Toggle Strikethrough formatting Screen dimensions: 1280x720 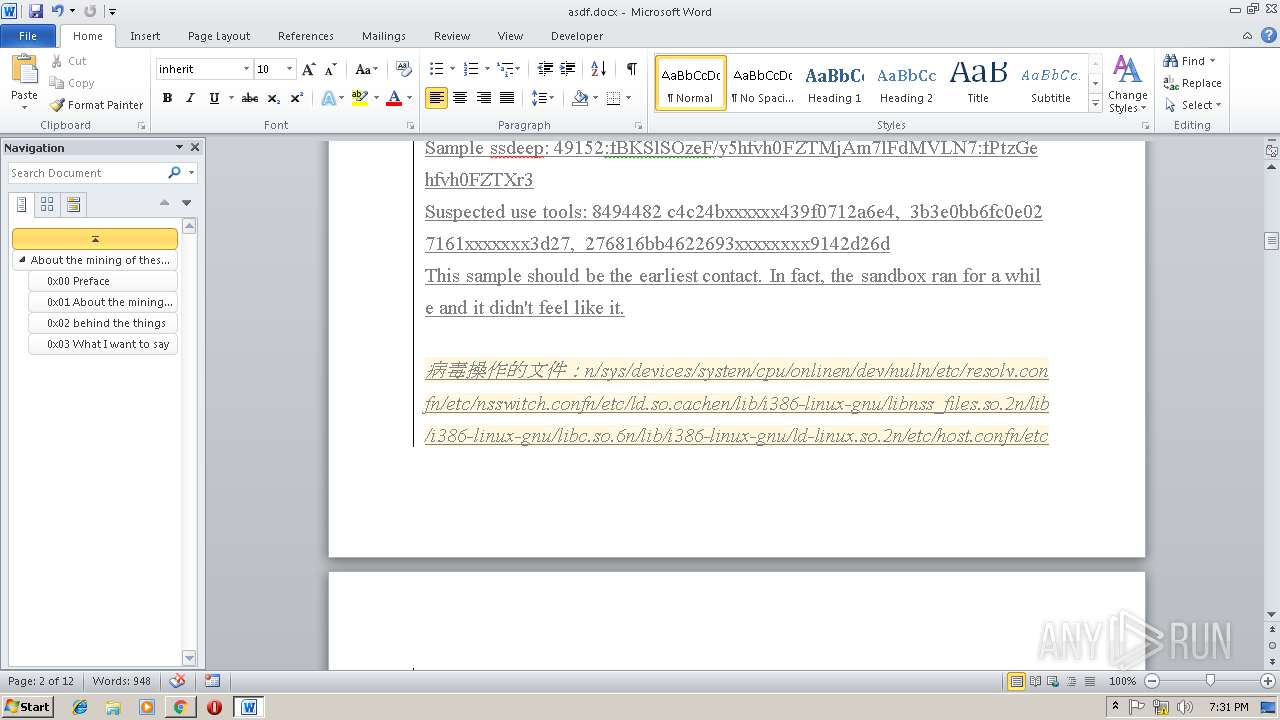pos(250,98)
